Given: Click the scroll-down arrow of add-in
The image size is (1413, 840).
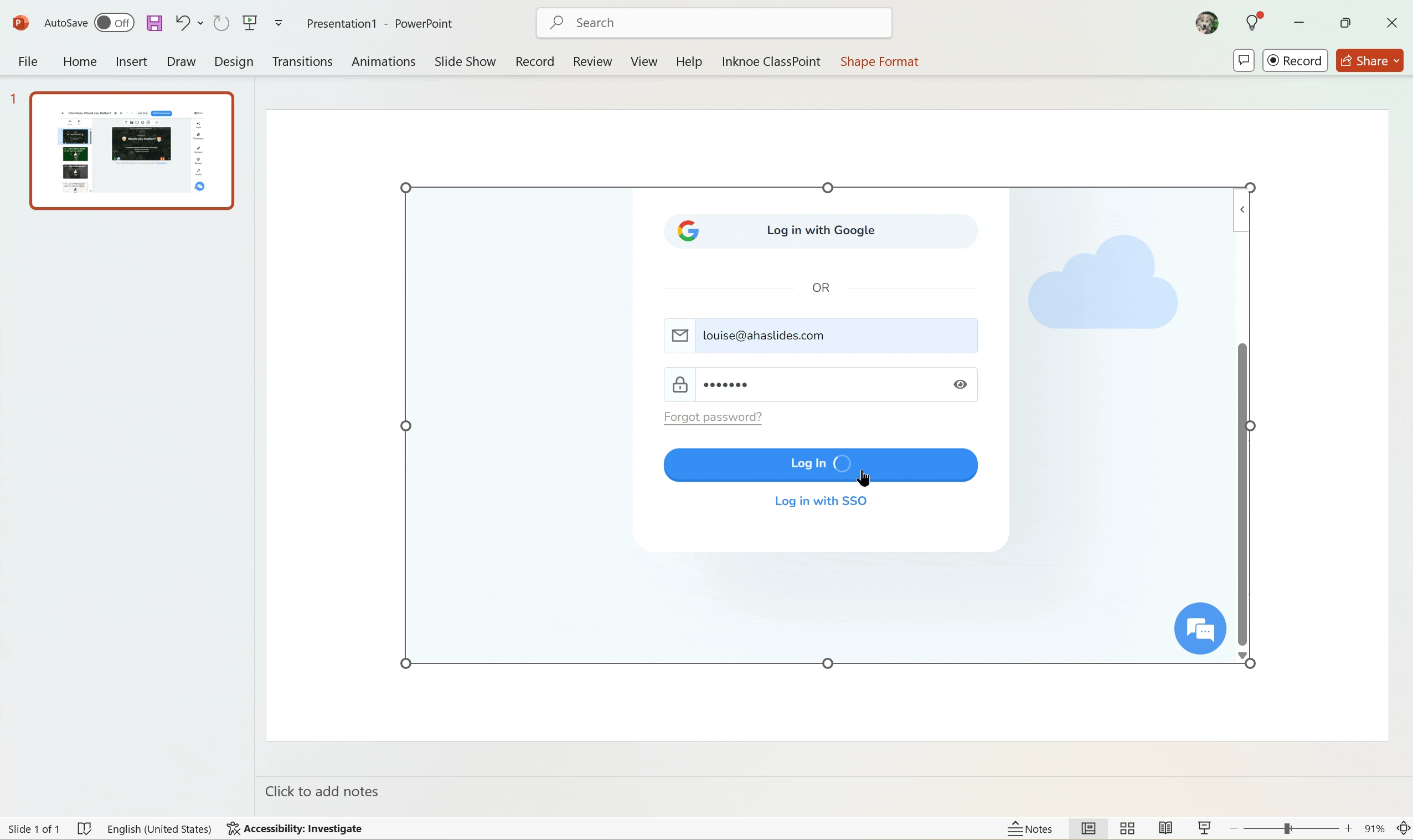Looking at the screenshot, I should 1242,655.
